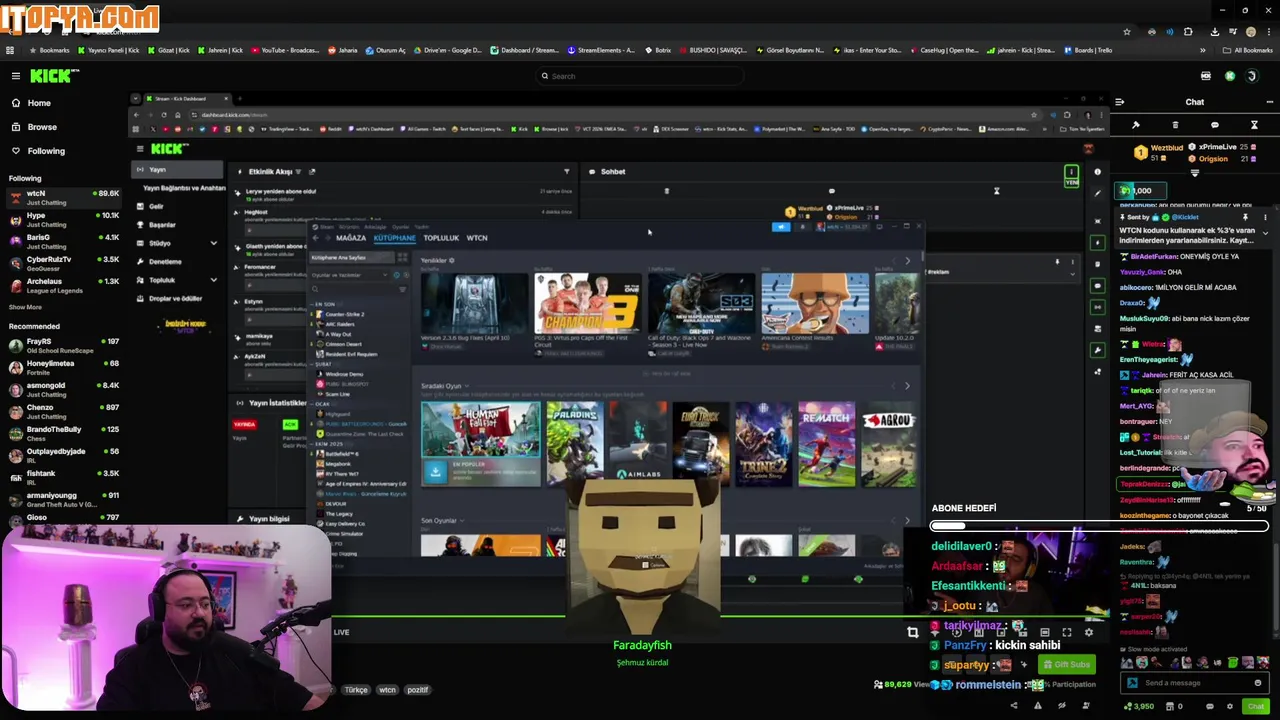
Task: Switch to MAĞAZA tab in Steam
Action: tap(351, 238)
